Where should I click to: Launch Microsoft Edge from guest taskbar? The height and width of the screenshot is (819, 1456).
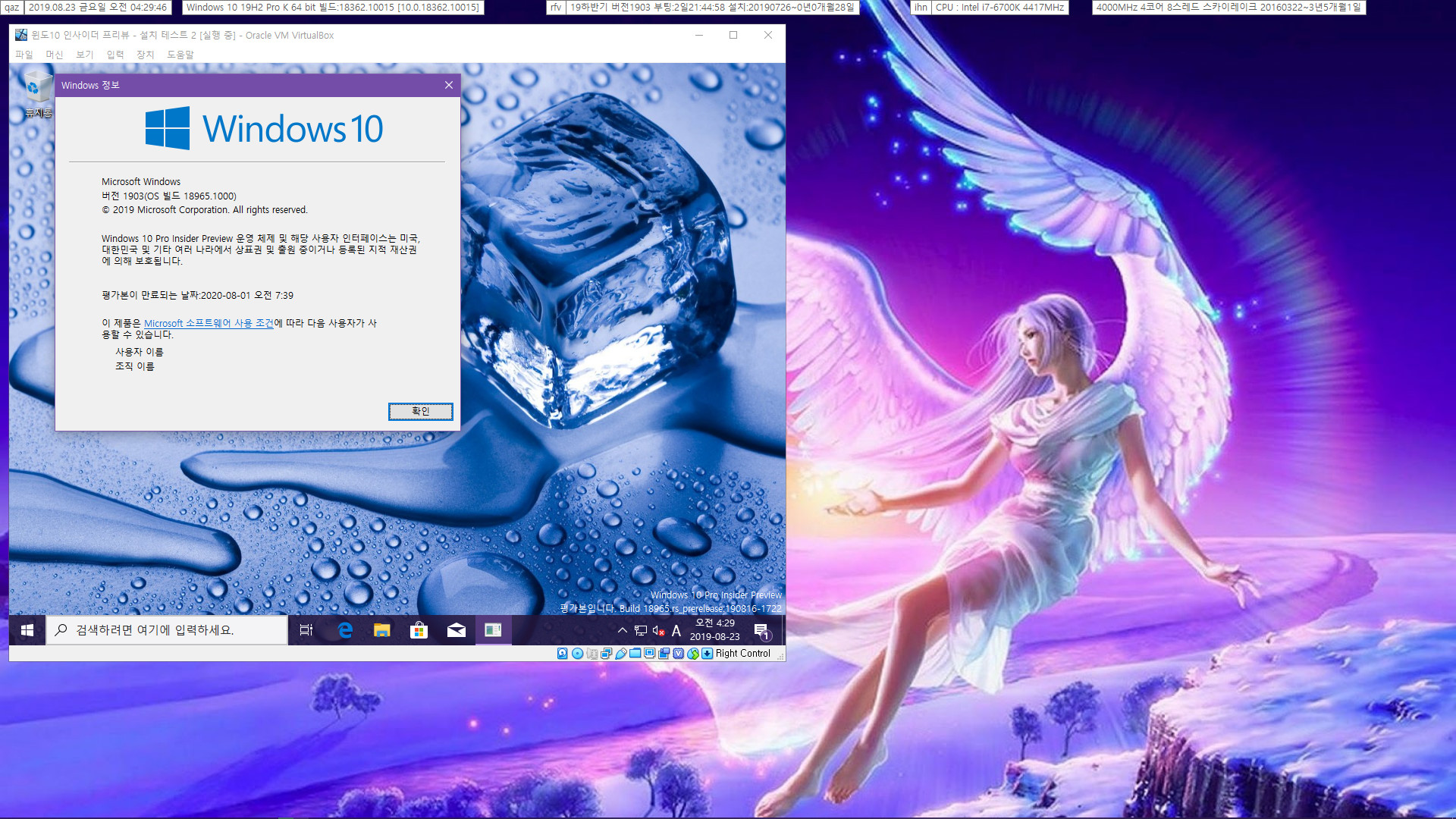tap(345, 630)
